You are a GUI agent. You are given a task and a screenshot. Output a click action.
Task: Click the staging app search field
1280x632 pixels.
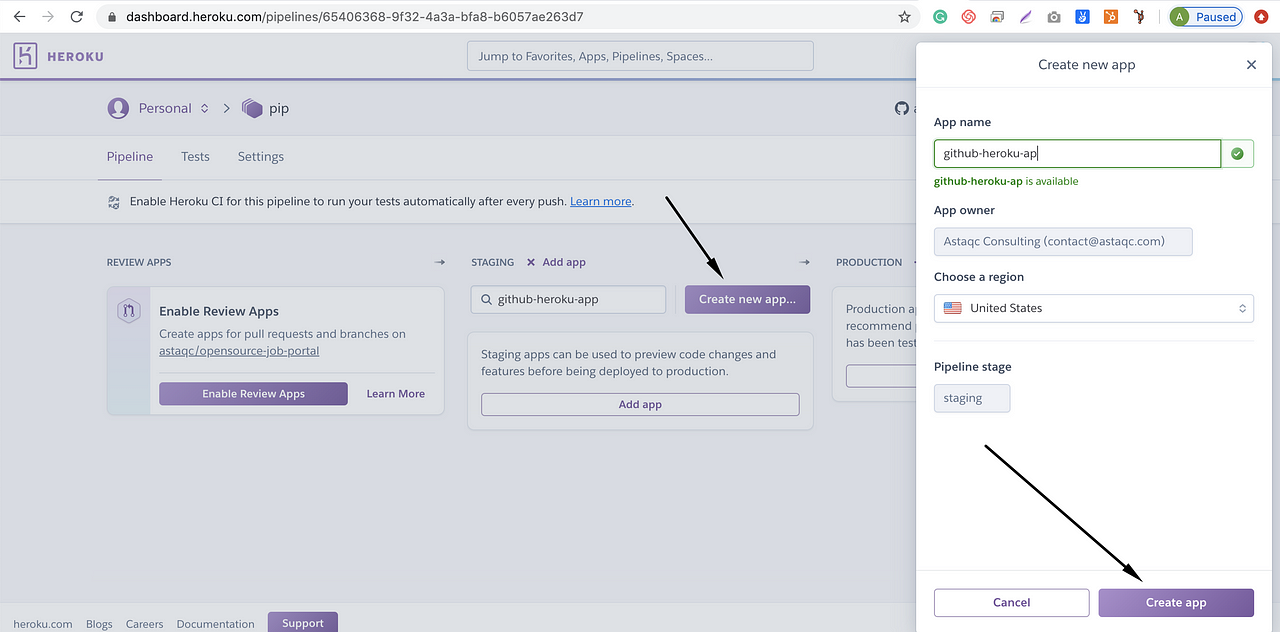[568, 299]
